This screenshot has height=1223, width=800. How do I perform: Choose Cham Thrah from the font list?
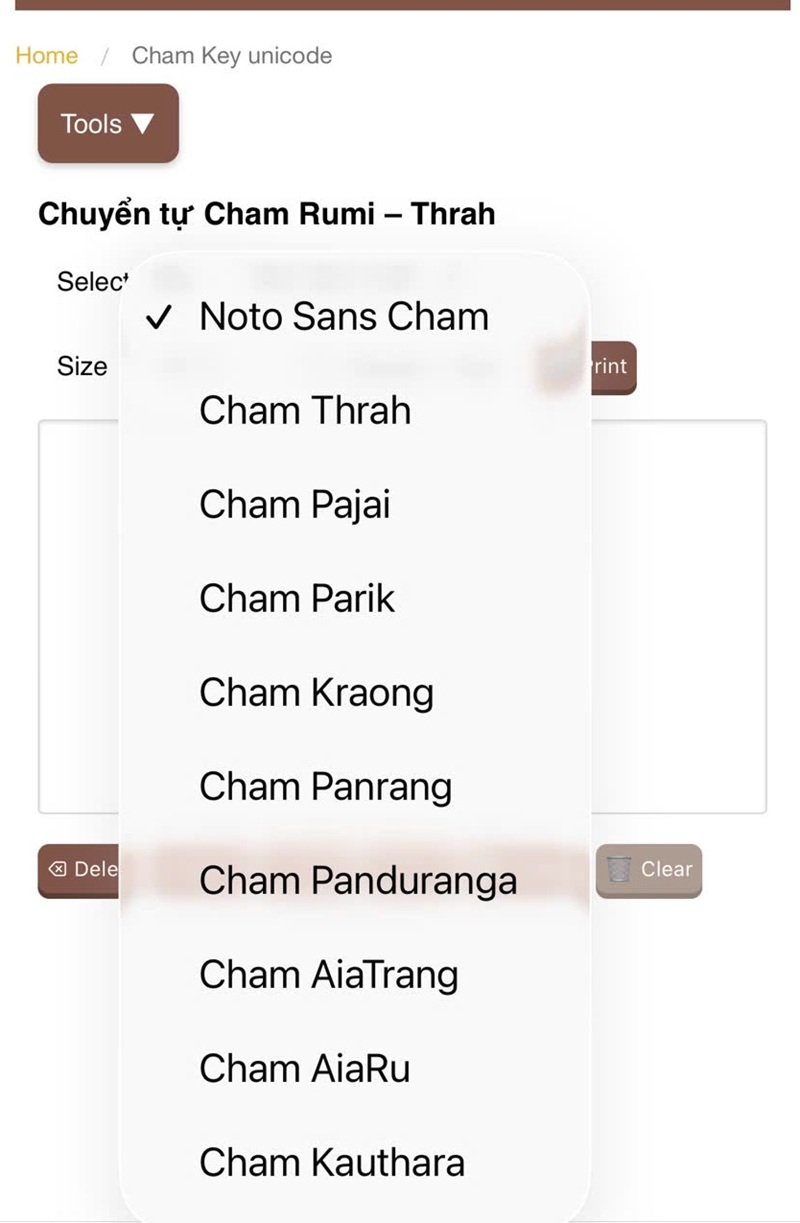pyautogui.click(x=305, y=411)
